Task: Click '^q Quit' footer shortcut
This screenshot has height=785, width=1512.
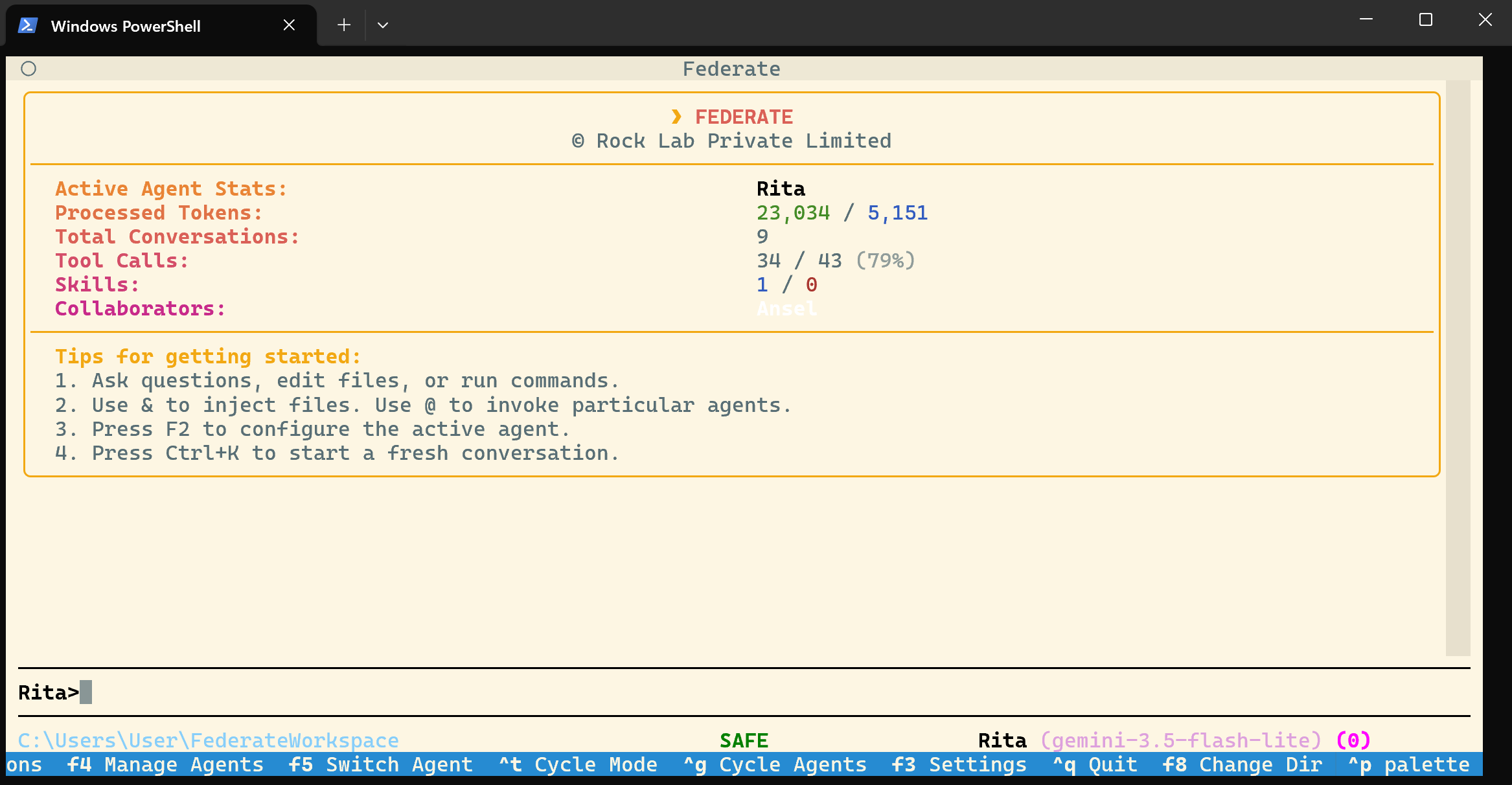Action: tap(1094, 764)
